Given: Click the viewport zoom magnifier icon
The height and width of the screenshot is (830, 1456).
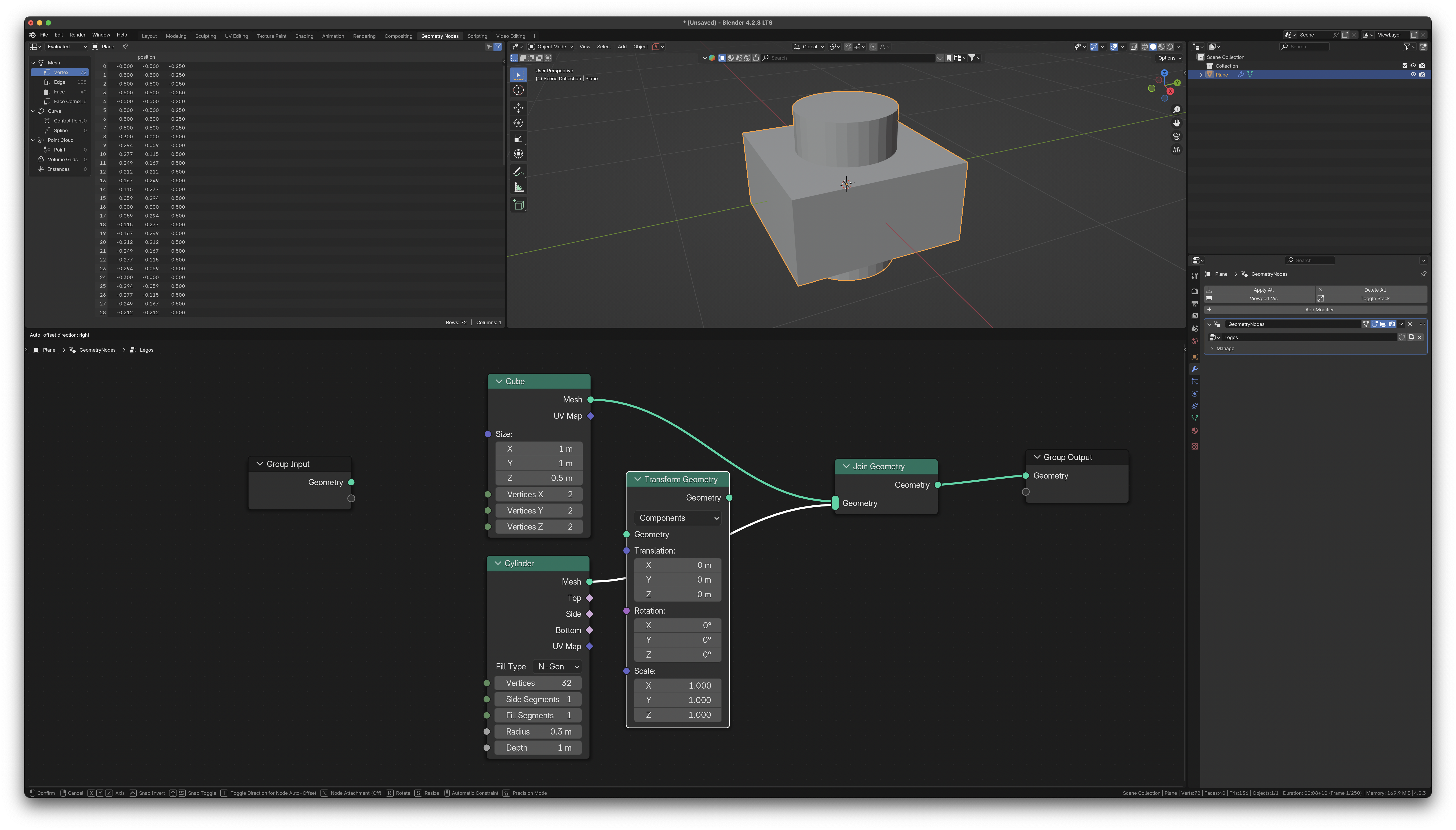Looking at the screenshot, I should pyautogui.click(x=1176, y=110).
